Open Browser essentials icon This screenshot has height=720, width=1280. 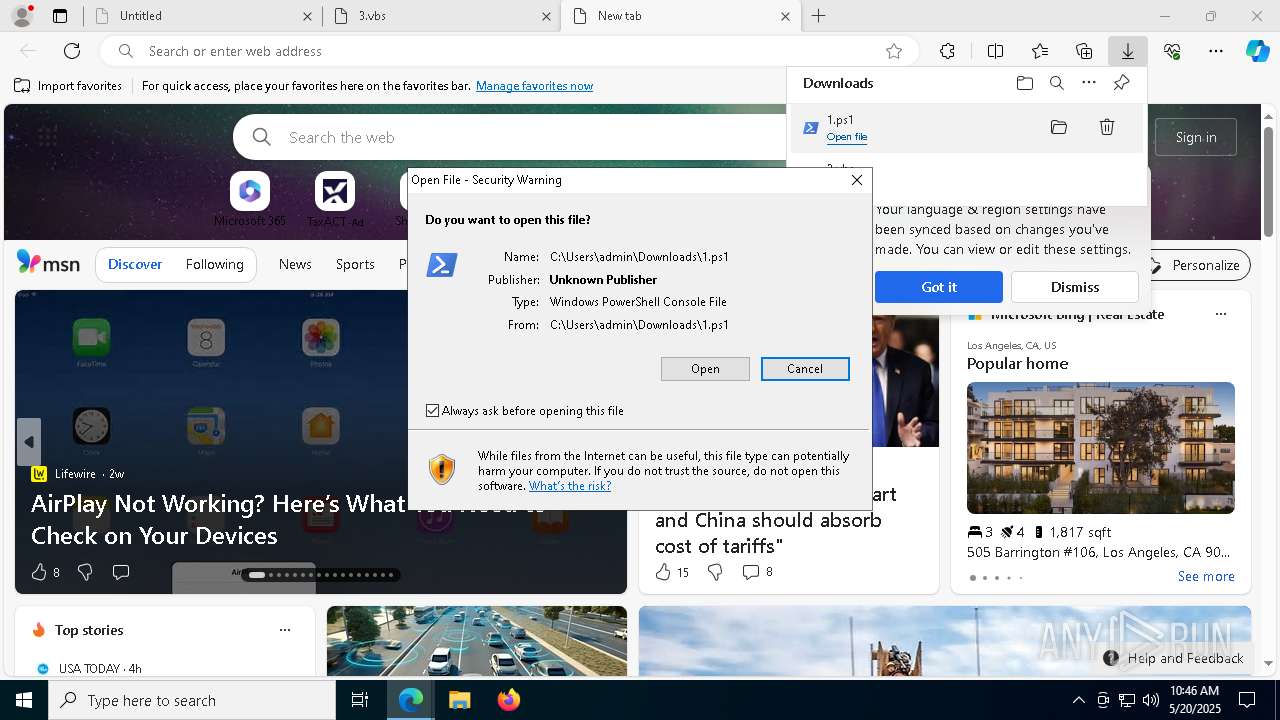1172,51
